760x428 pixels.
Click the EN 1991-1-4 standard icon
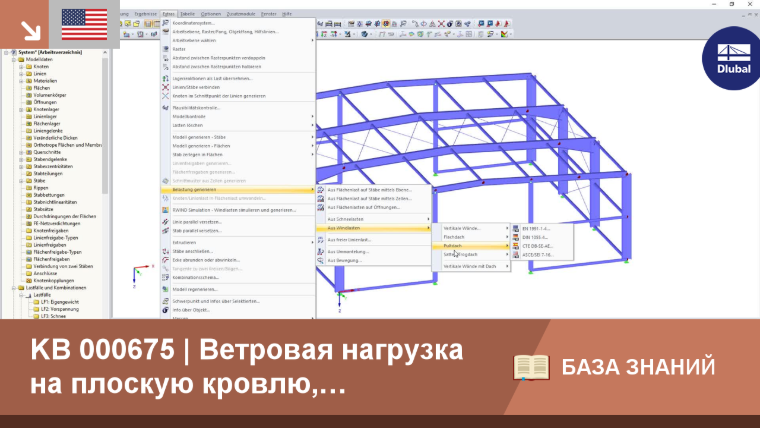[516, 228]
